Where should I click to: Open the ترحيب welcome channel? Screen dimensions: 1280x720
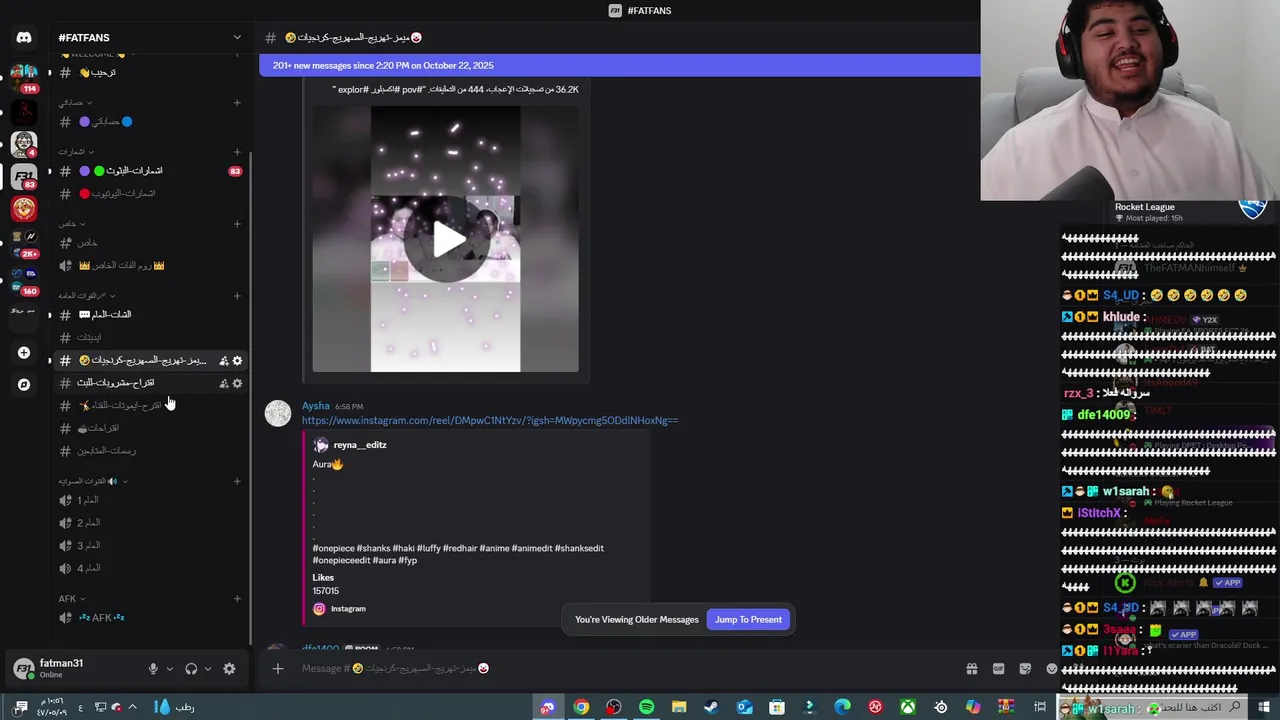coord(150,72)
